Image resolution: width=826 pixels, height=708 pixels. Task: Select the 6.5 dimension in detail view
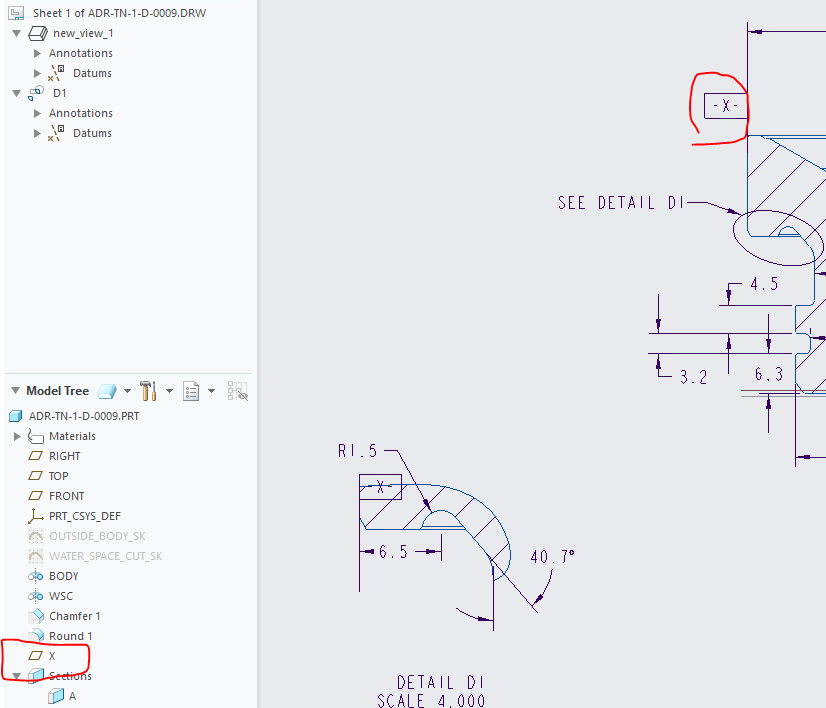393,552
